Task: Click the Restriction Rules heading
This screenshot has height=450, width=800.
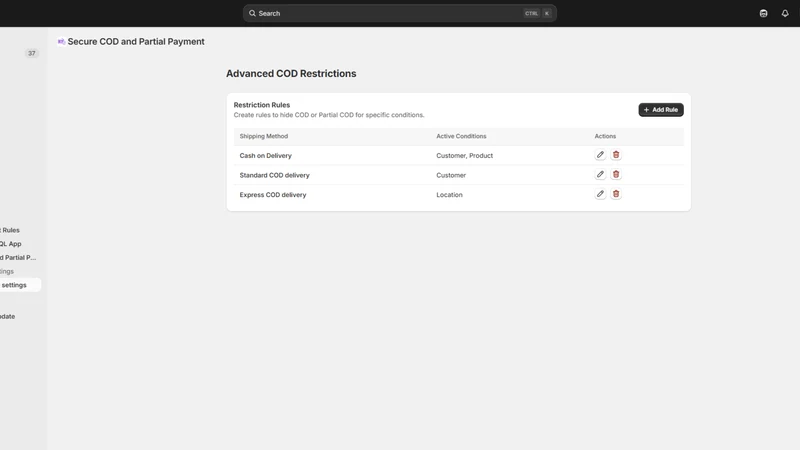Action: (262, 105)
